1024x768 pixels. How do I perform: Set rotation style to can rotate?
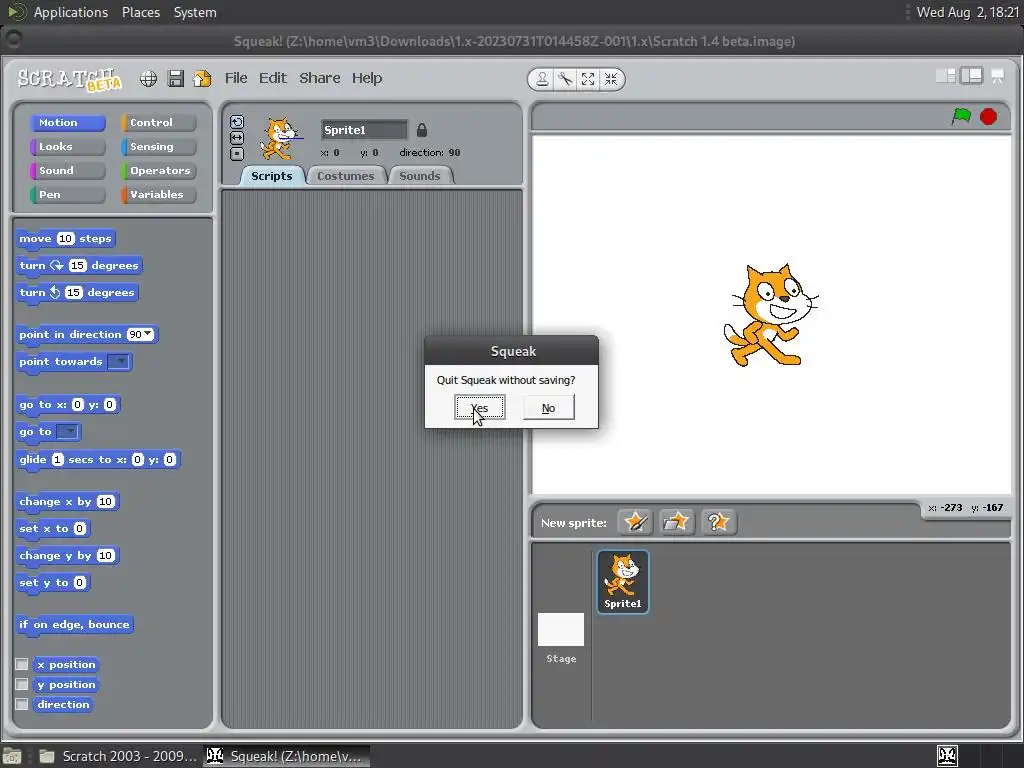237,122
